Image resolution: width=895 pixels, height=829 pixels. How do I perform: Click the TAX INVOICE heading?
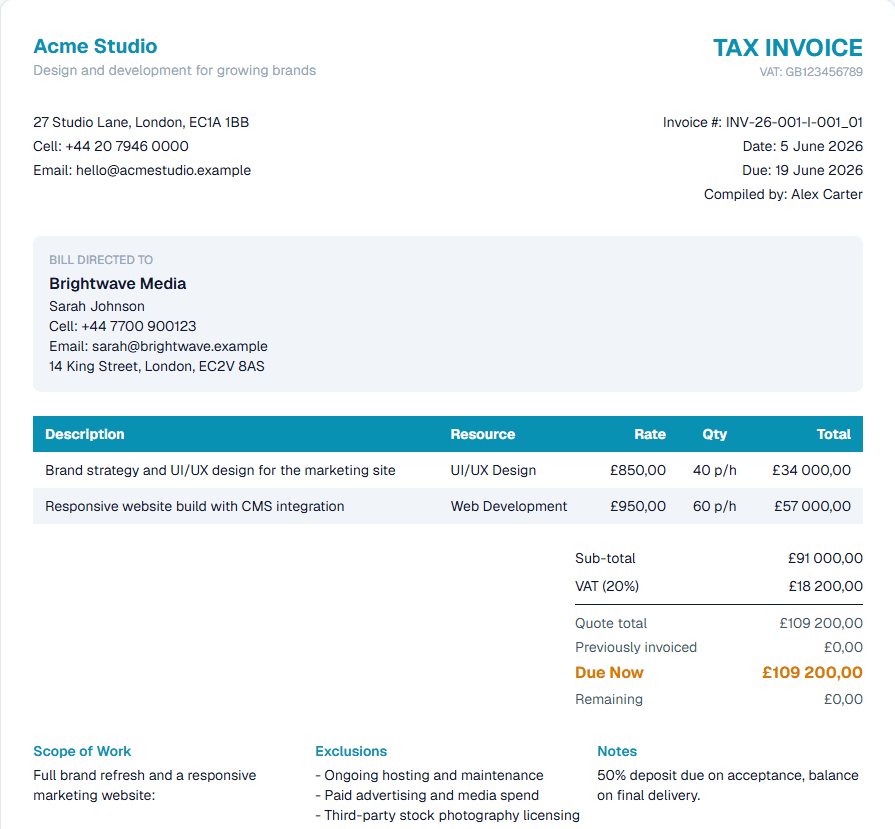788,48
